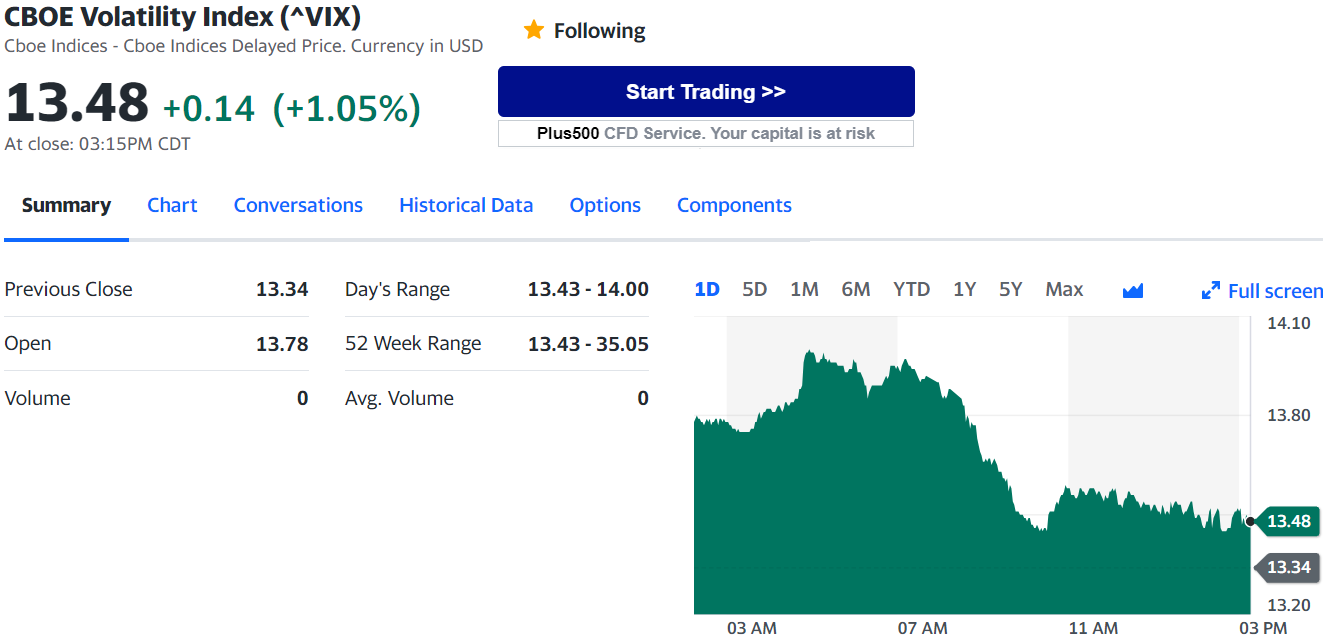Screen dimensions: 1323x636
Task: Toggle Following status for ^VIX
Action: (x=585, y=31)
